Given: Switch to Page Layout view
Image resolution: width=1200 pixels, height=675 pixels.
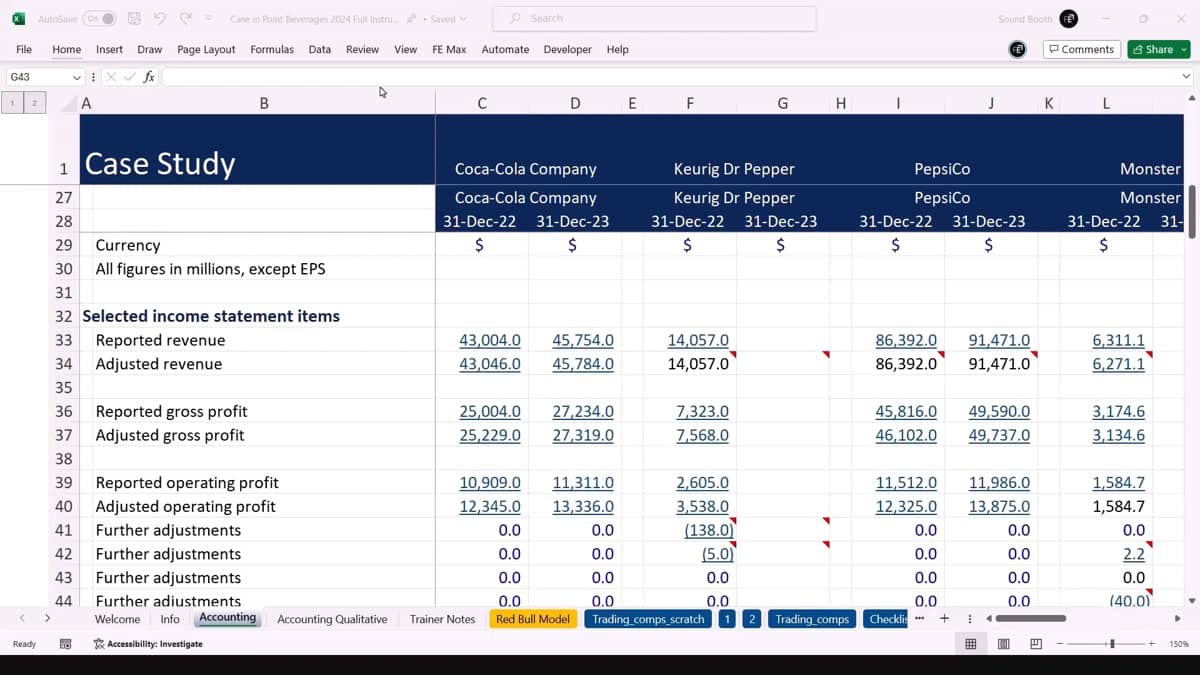Looking at the screenshot, I should tap(1003, 644).
